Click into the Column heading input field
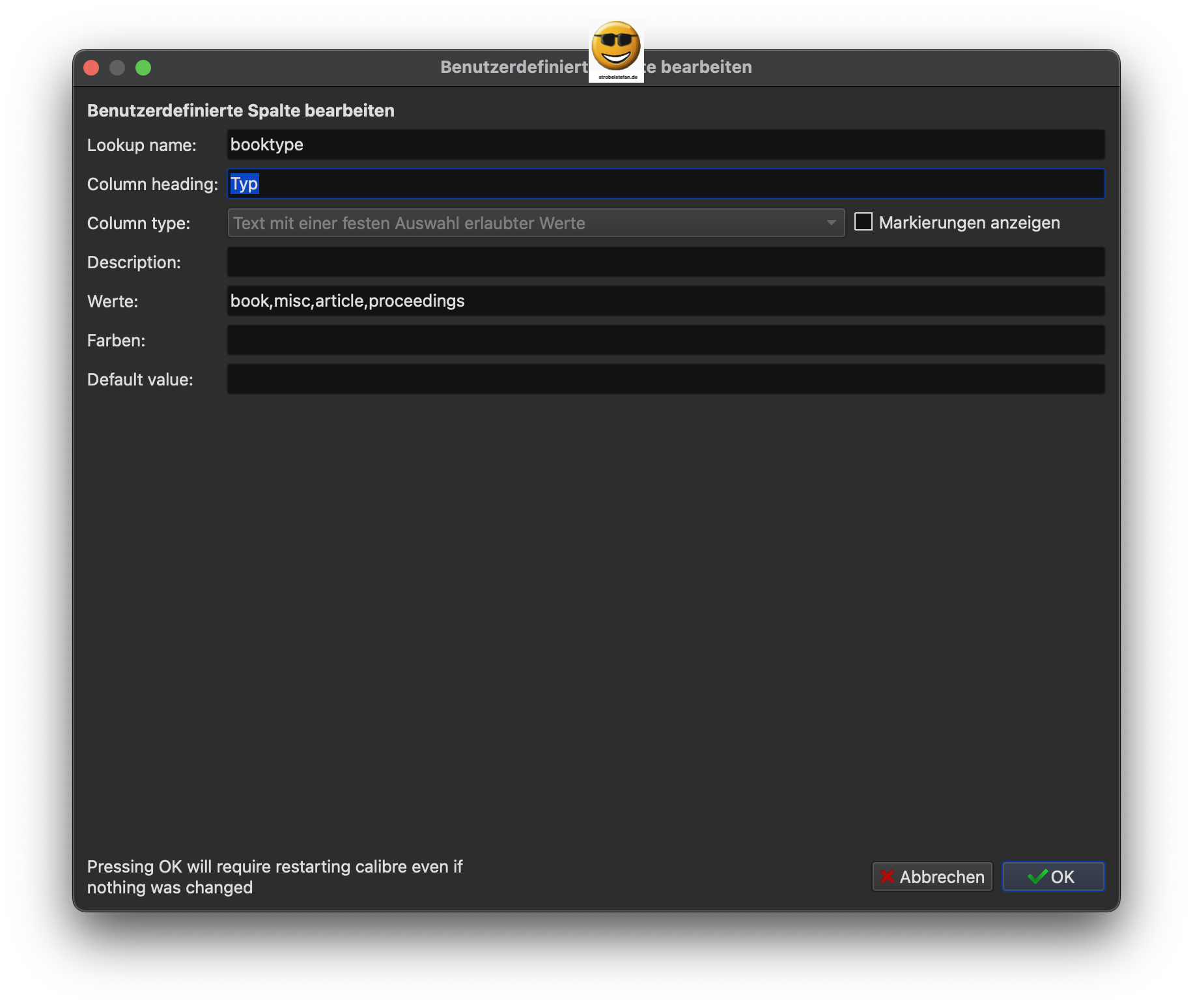 point(664,184)
